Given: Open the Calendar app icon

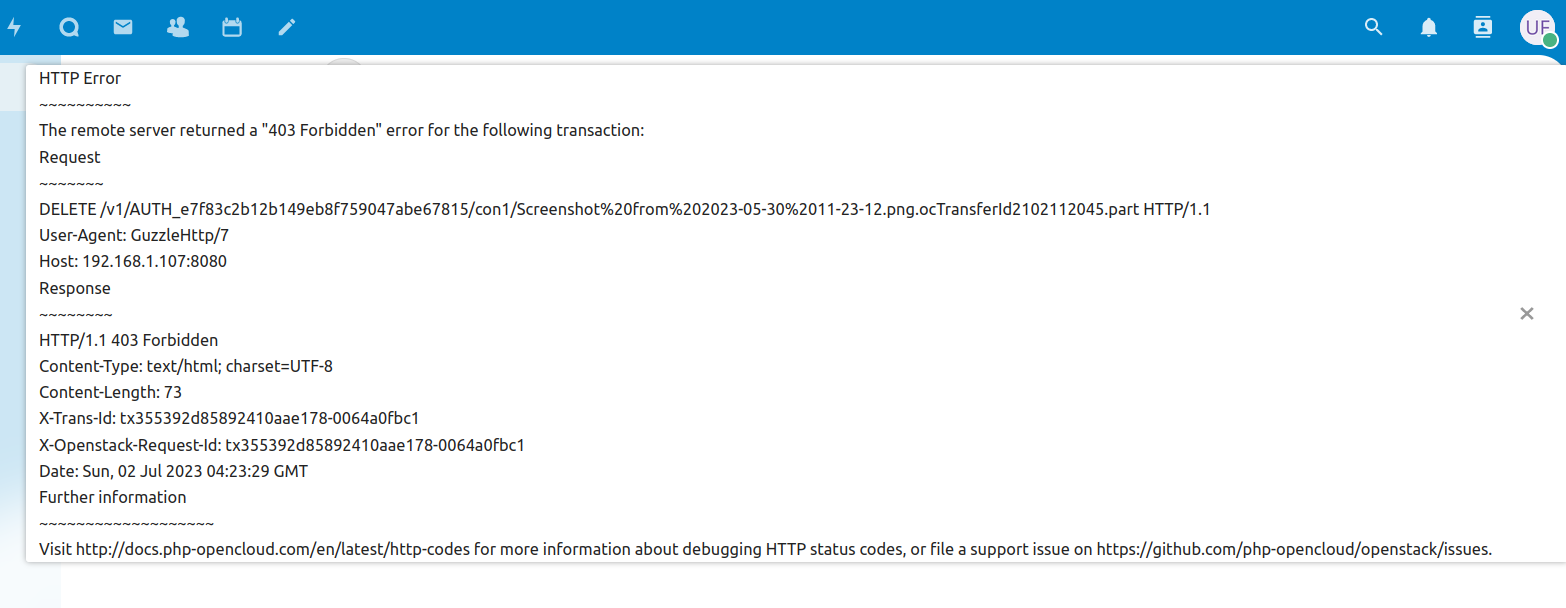Looking at the screenshot, I should point(232,28).
